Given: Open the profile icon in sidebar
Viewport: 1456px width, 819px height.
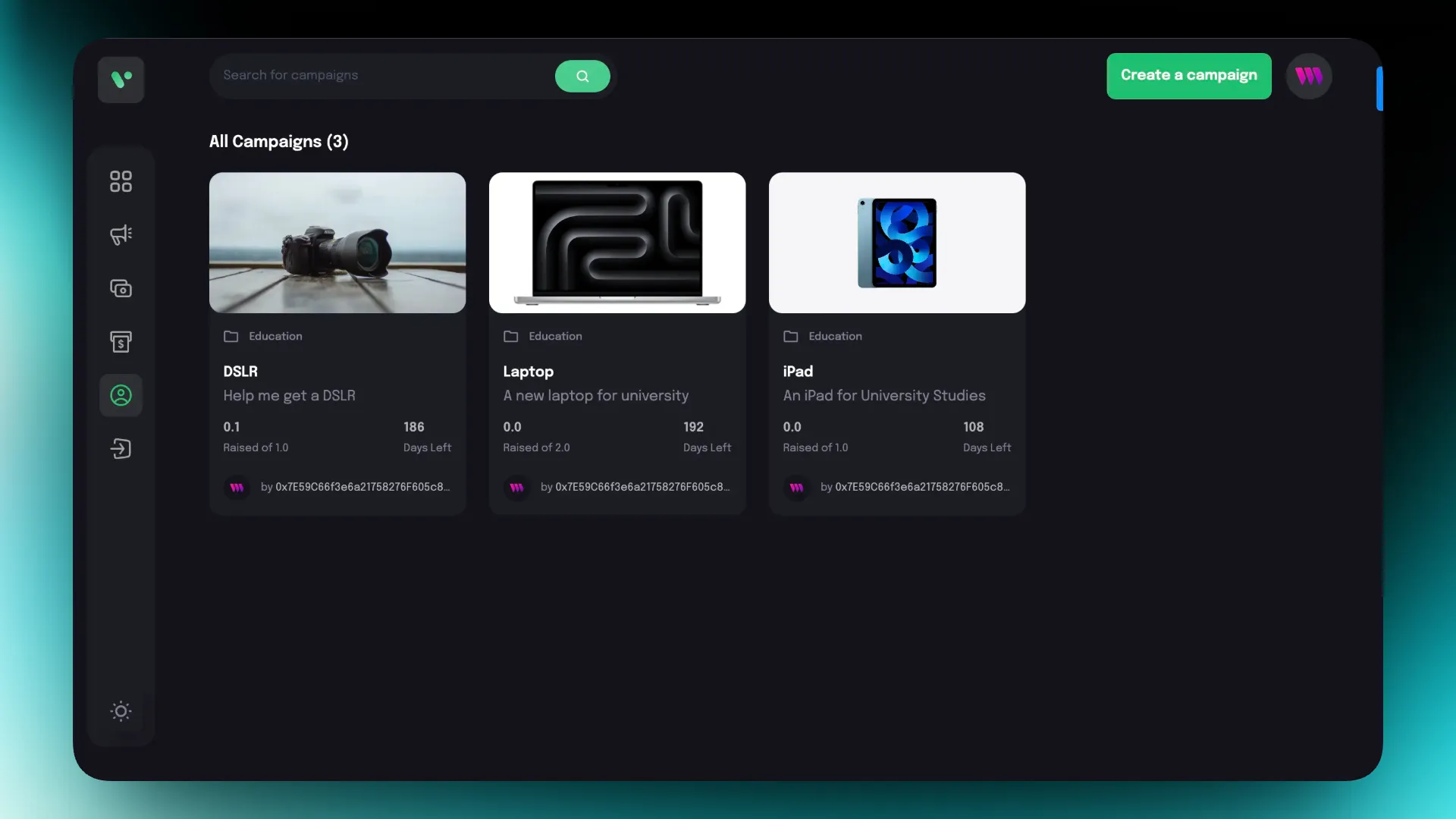Looking at the screenshot, I should click(121, 395).
